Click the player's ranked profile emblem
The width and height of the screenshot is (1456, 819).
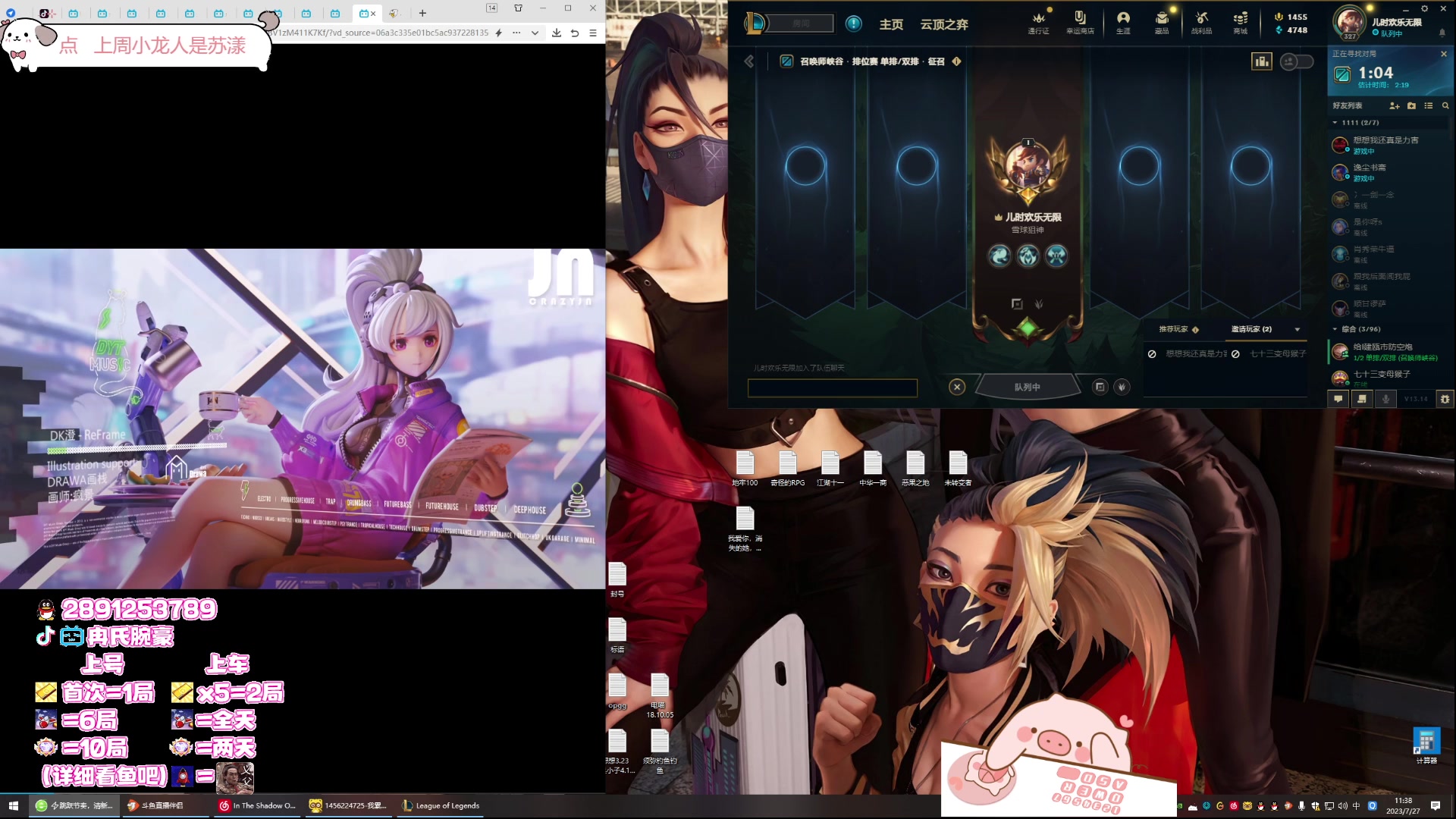point(1028,171)
